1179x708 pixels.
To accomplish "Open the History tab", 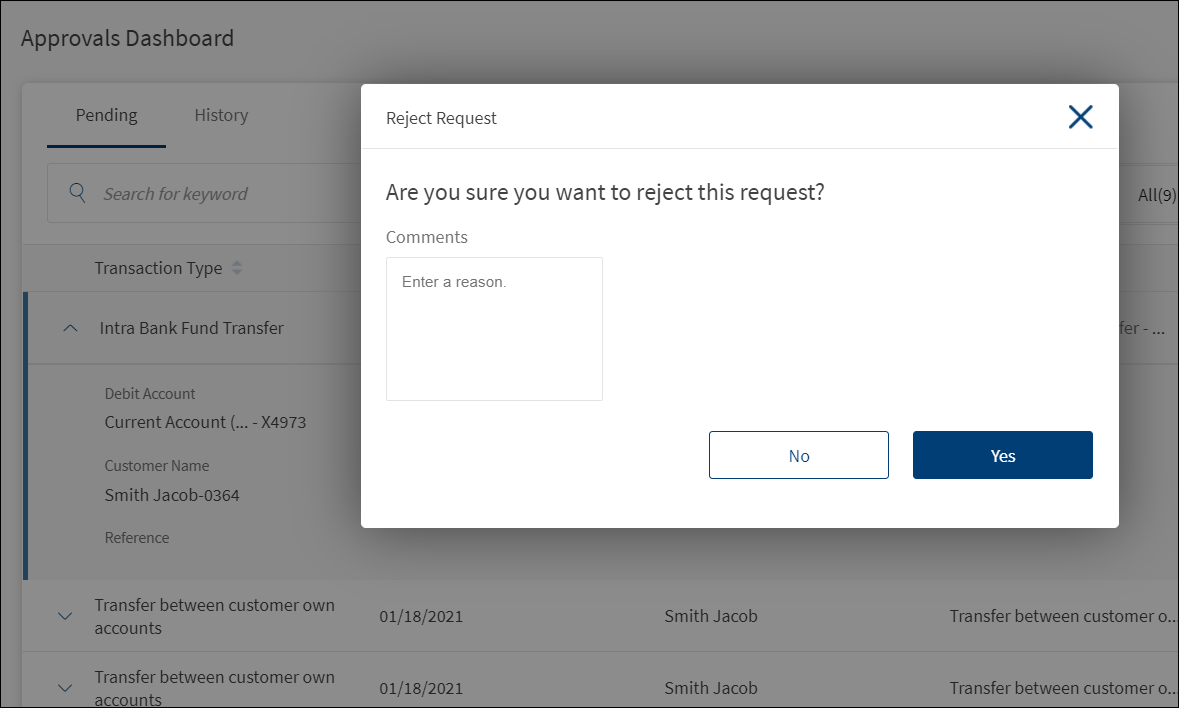I will (221, 115).
